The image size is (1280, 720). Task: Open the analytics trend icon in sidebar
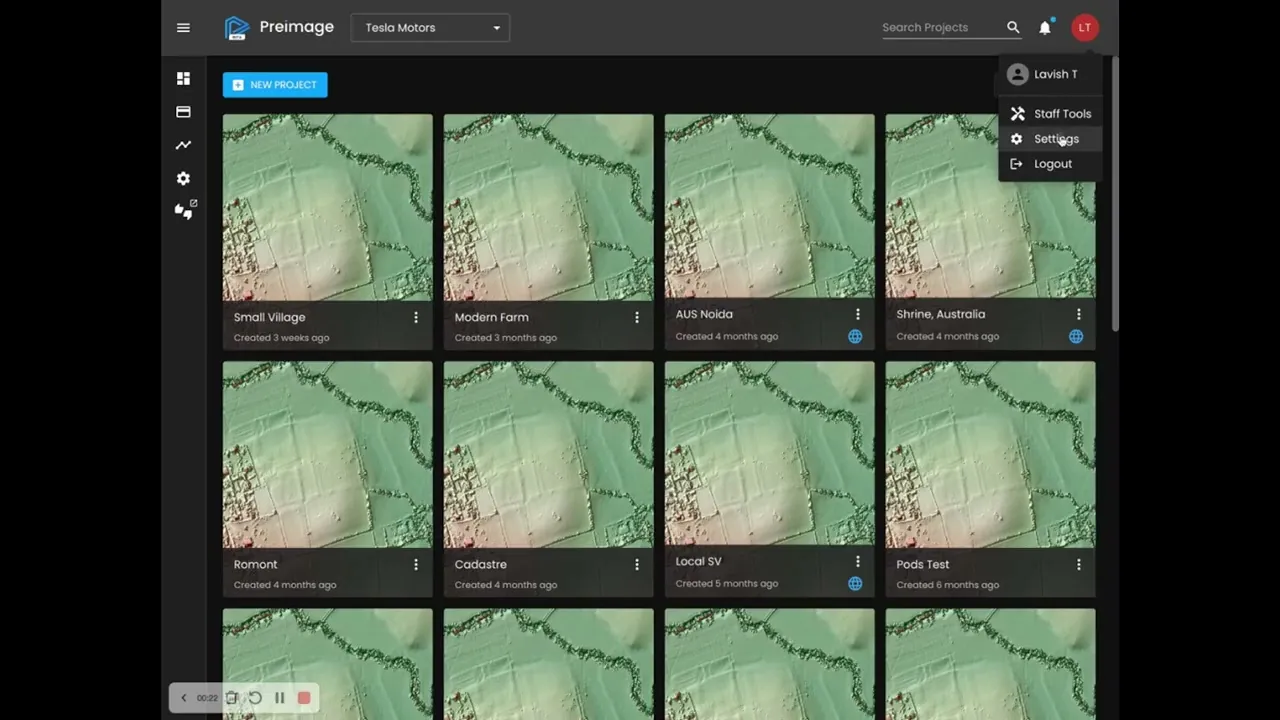(x=183, y=145)
